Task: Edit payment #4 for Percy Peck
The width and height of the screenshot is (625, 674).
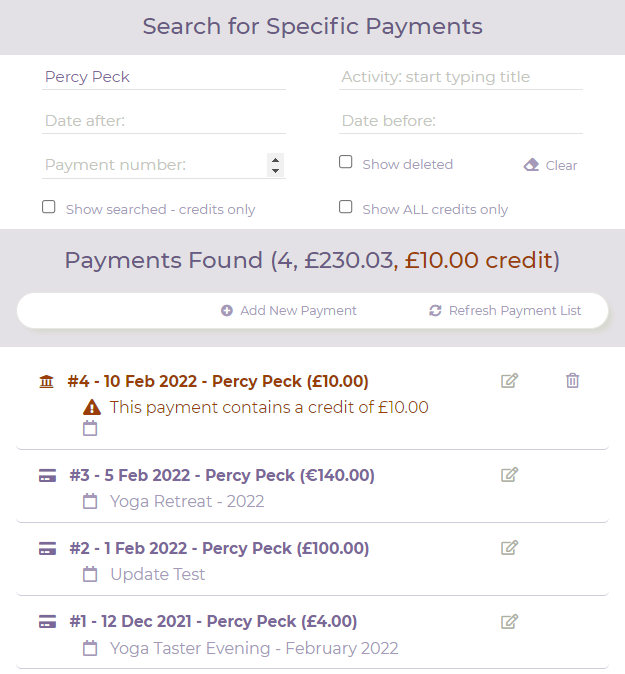Action: click(x=510, y=380)
